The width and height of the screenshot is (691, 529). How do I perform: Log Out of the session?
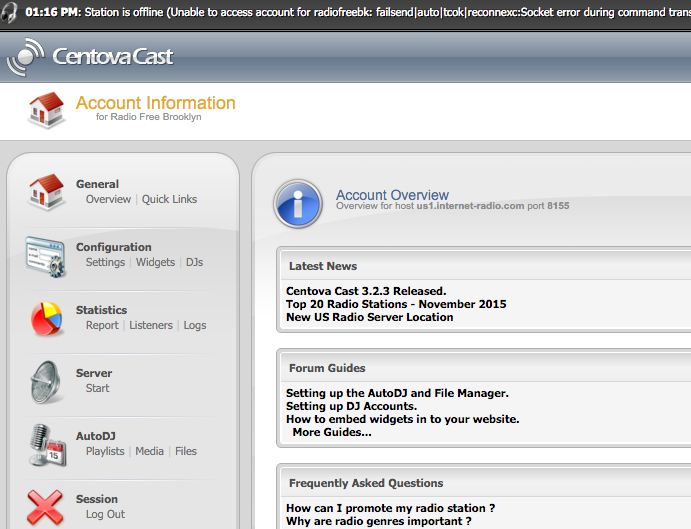click(105, 514)
